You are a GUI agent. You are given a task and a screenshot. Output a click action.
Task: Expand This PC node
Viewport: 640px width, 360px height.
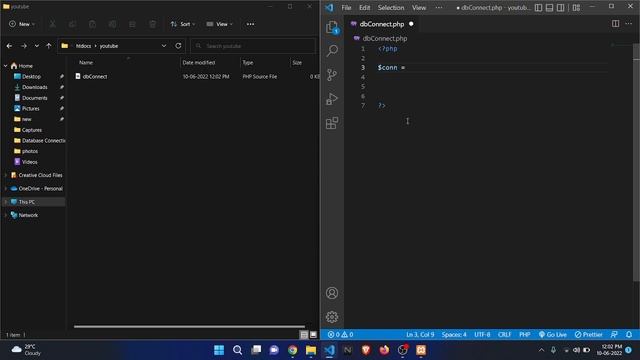6,202
